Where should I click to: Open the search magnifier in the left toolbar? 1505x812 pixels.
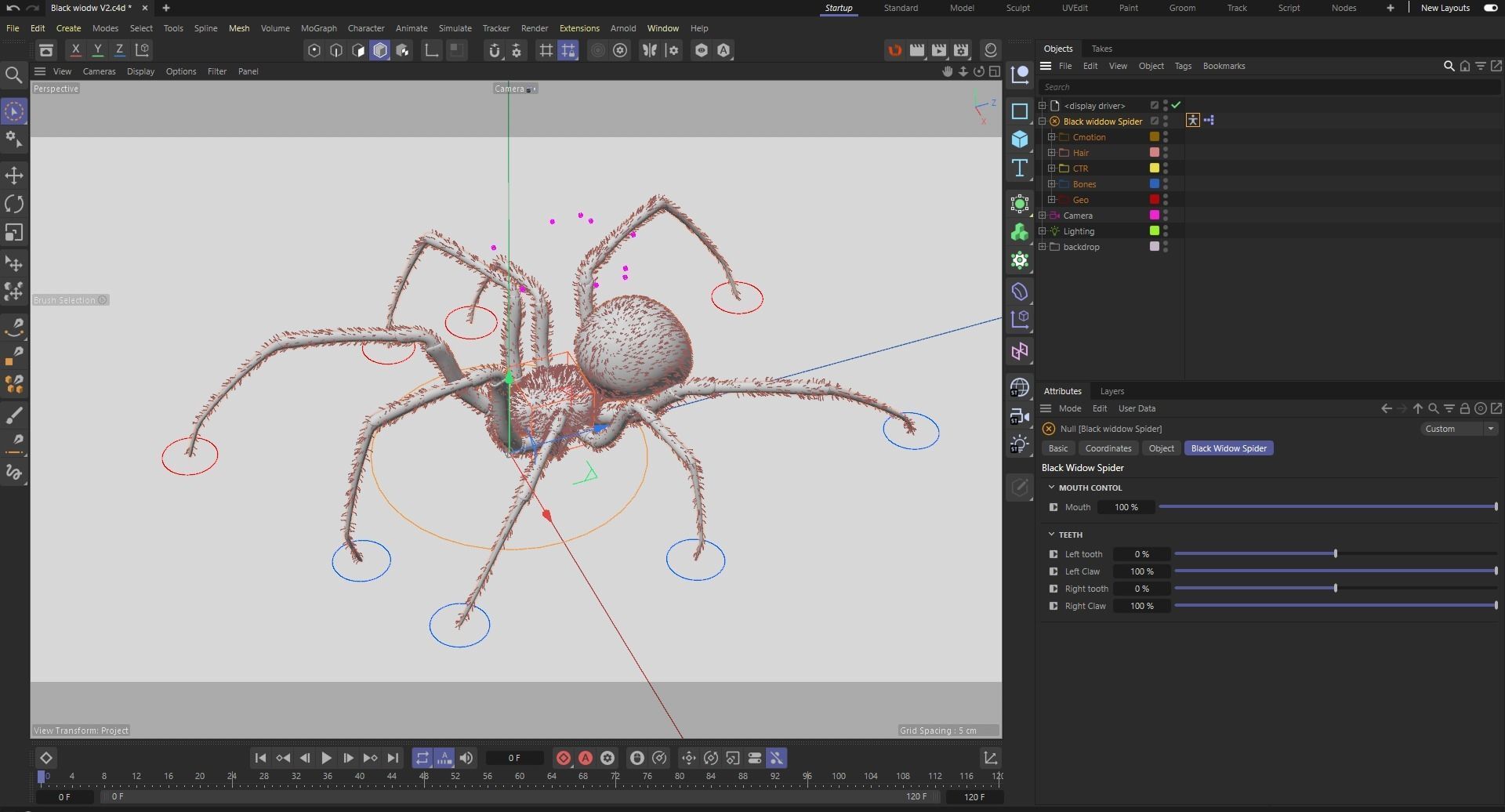13,75
